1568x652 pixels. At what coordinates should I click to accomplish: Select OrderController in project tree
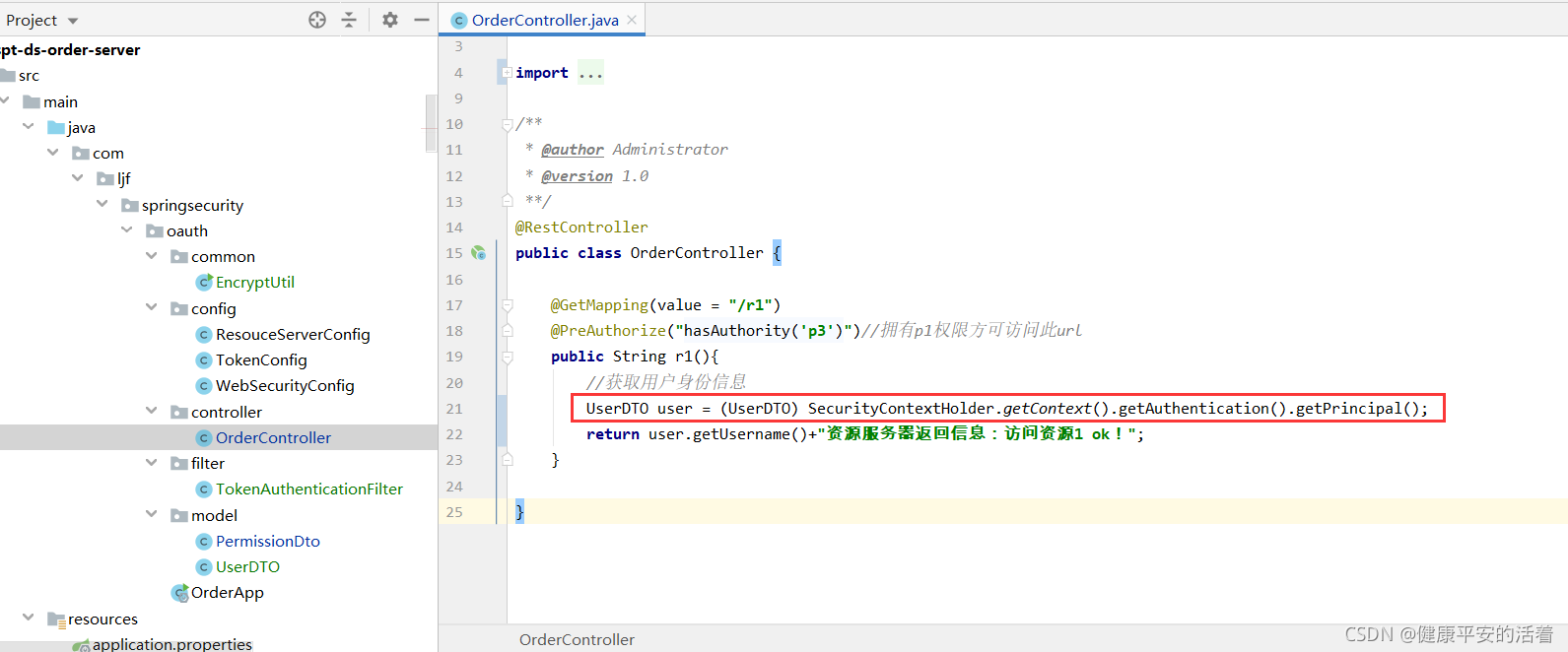[x=273, y=437]
